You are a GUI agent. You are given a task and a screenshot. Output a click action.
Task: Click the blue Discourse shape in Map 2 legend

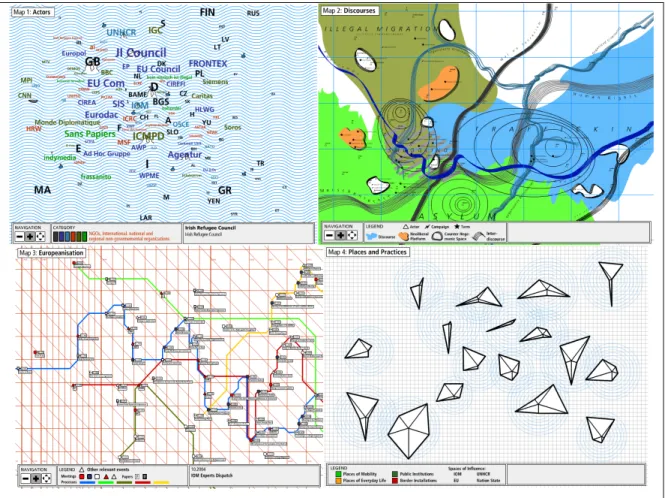pos(372,236)
